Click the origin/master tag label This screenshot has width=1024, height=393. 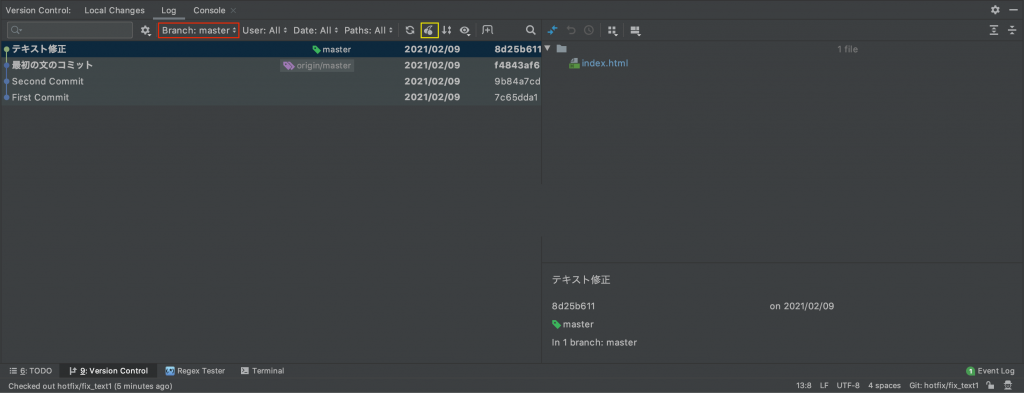[318, 65]
